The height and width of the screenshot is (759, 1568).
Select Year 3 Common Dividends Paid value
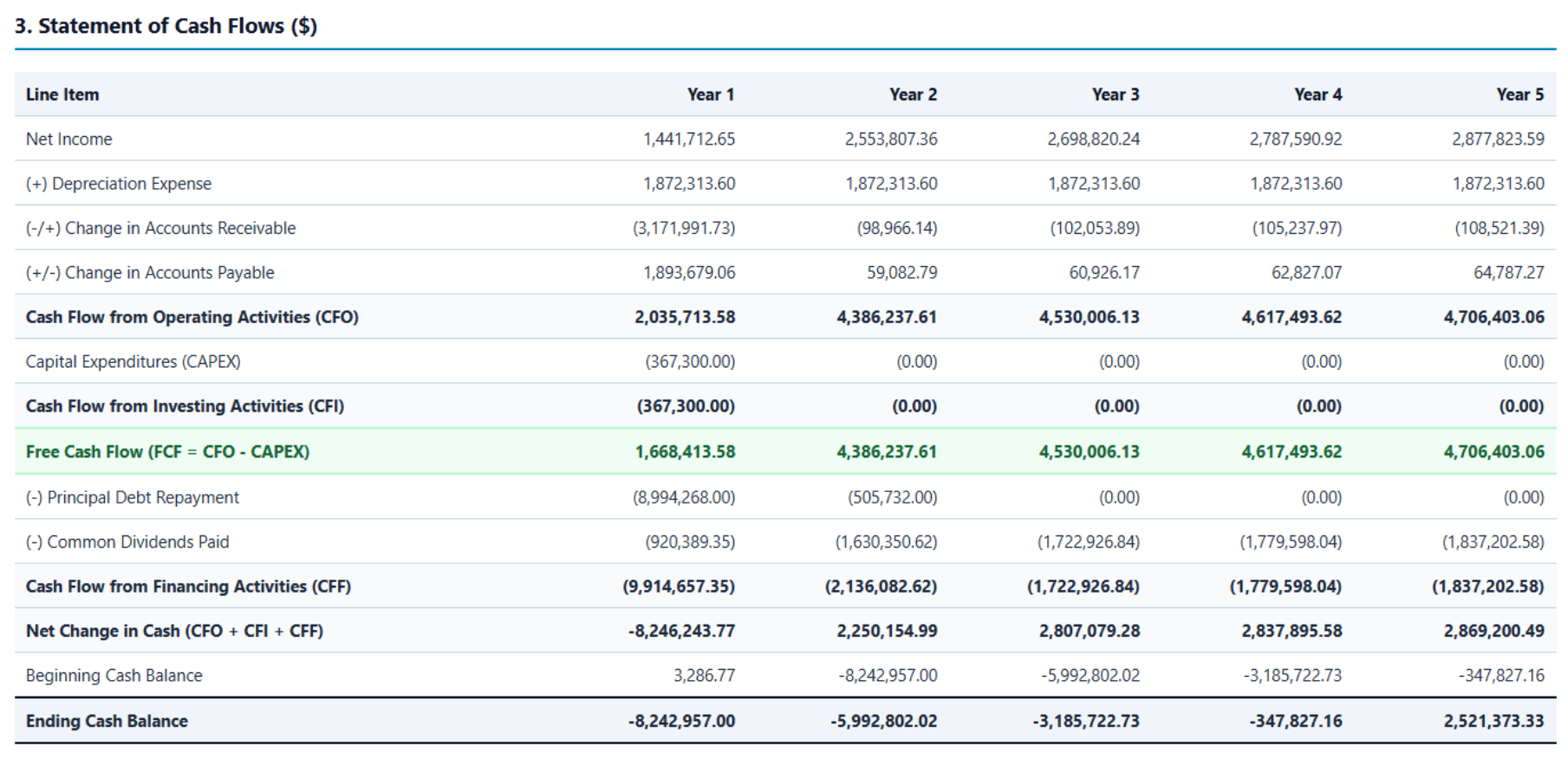pos(1089,542)
